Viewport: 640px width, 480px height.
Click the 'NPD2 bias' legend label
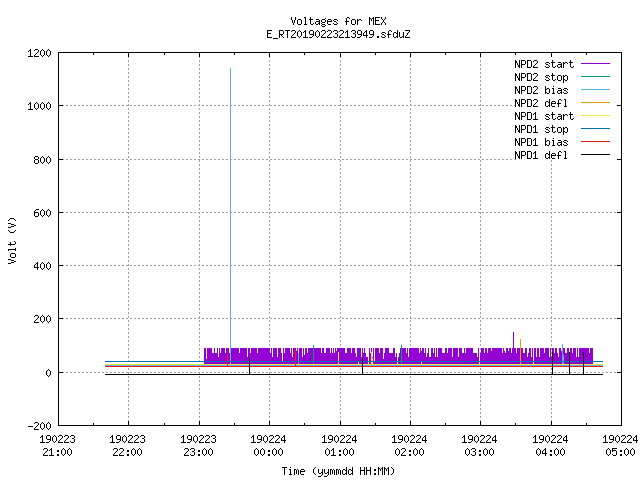tap(541, 90)
